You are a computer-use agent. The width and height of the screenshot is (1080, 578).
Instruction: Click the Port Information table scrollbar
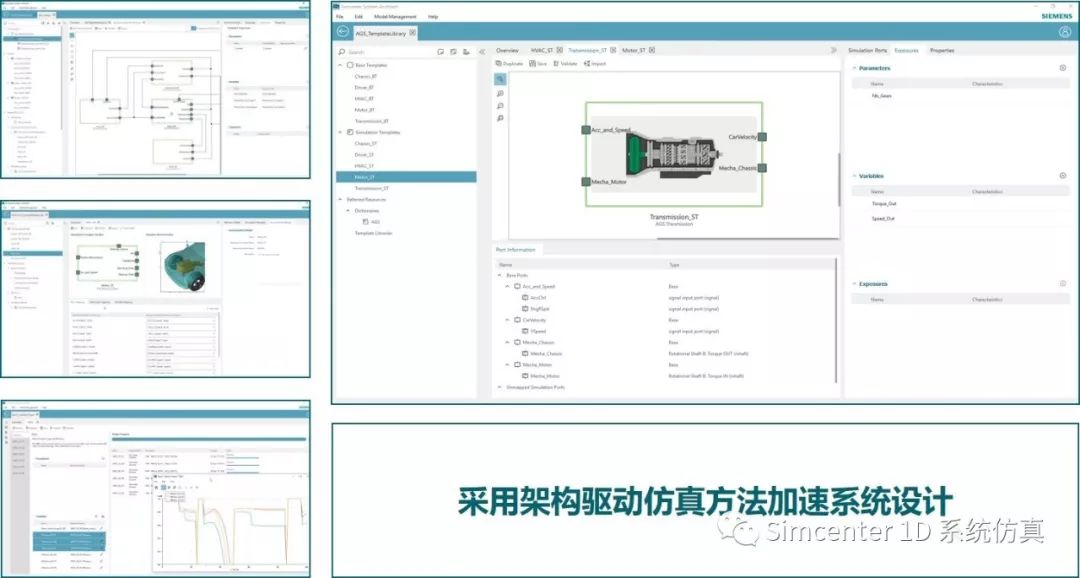click(836, 320)
